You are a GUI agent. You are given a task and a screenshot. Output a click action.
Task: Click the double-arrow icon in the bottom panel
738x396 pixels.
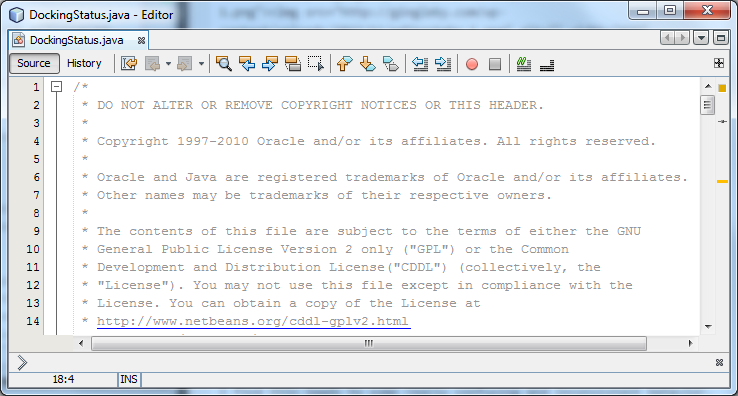pos(22,362)
